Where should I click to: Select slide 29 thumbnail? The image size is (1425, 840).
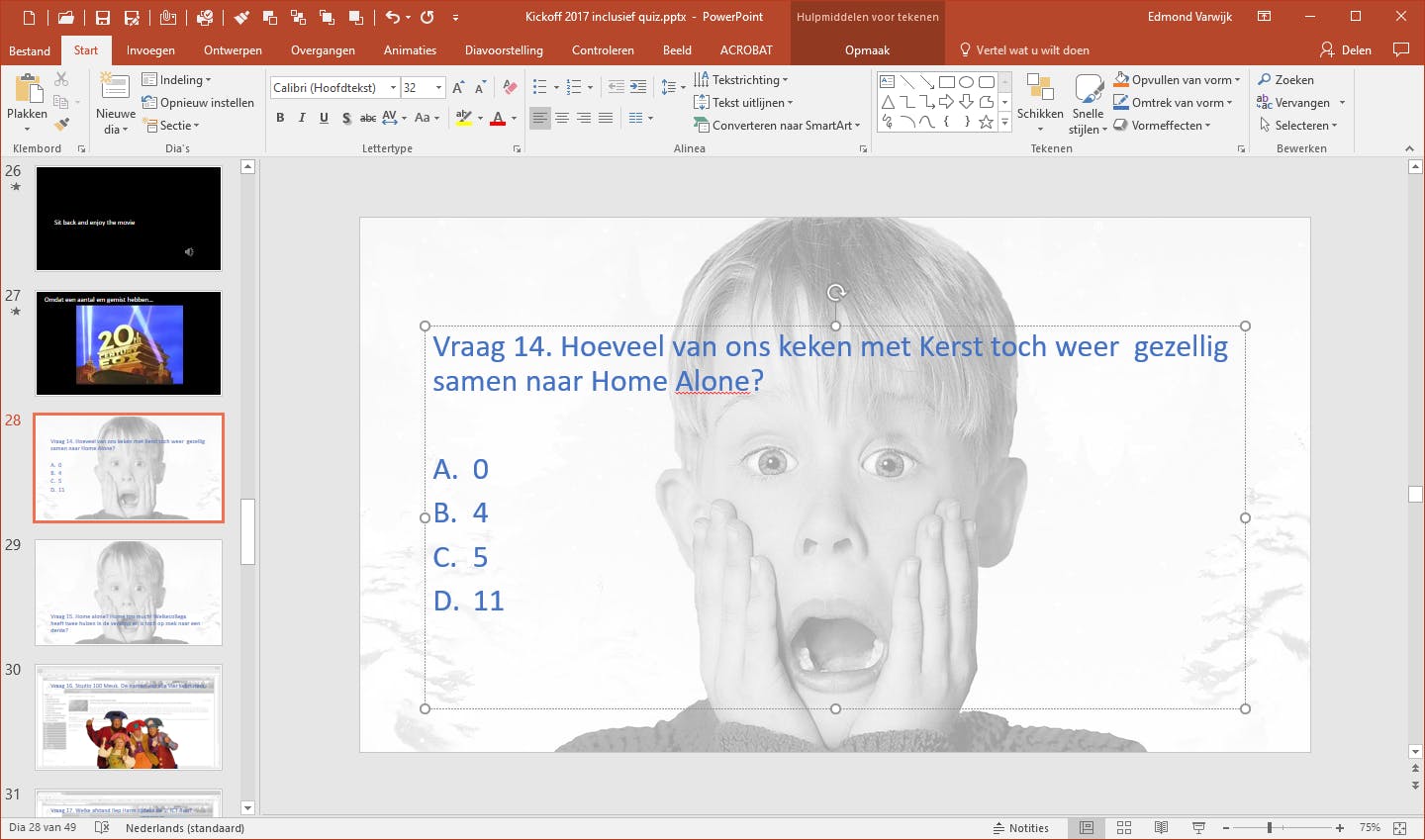coord(129,593)
